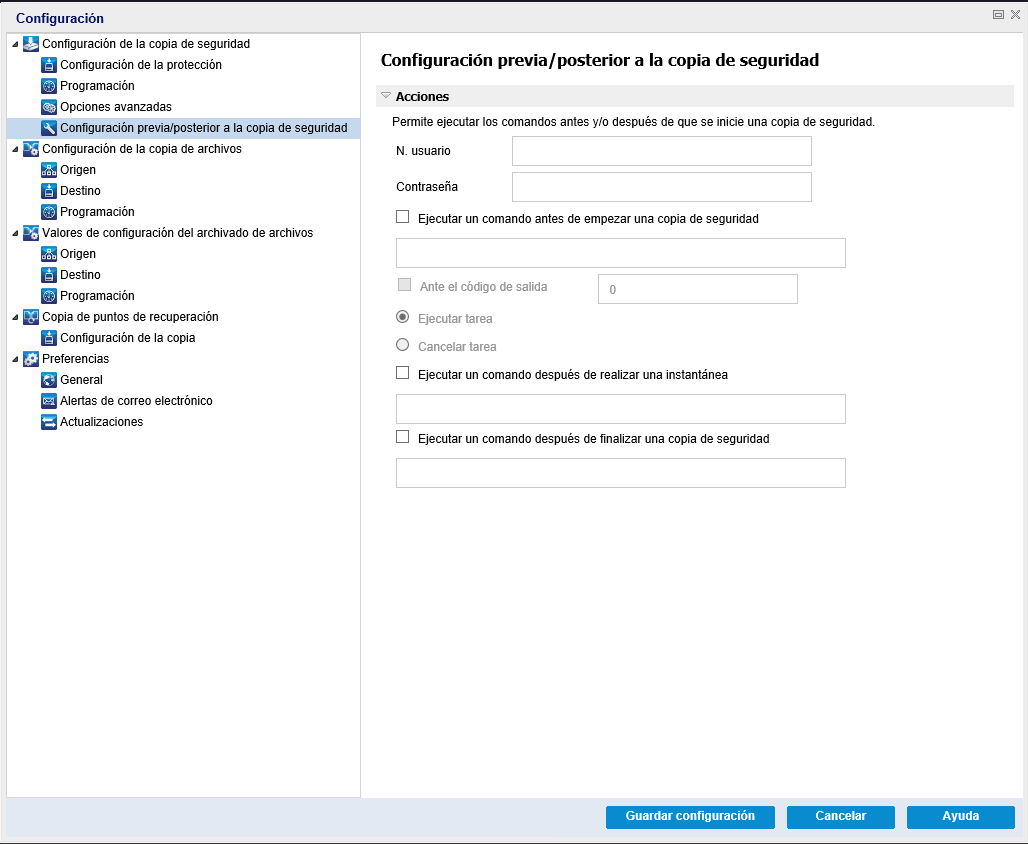This screenshot has width=1028, height=844.
Task: Click the 'Programación' icon under copia de archivos
Action: point(49,212)
